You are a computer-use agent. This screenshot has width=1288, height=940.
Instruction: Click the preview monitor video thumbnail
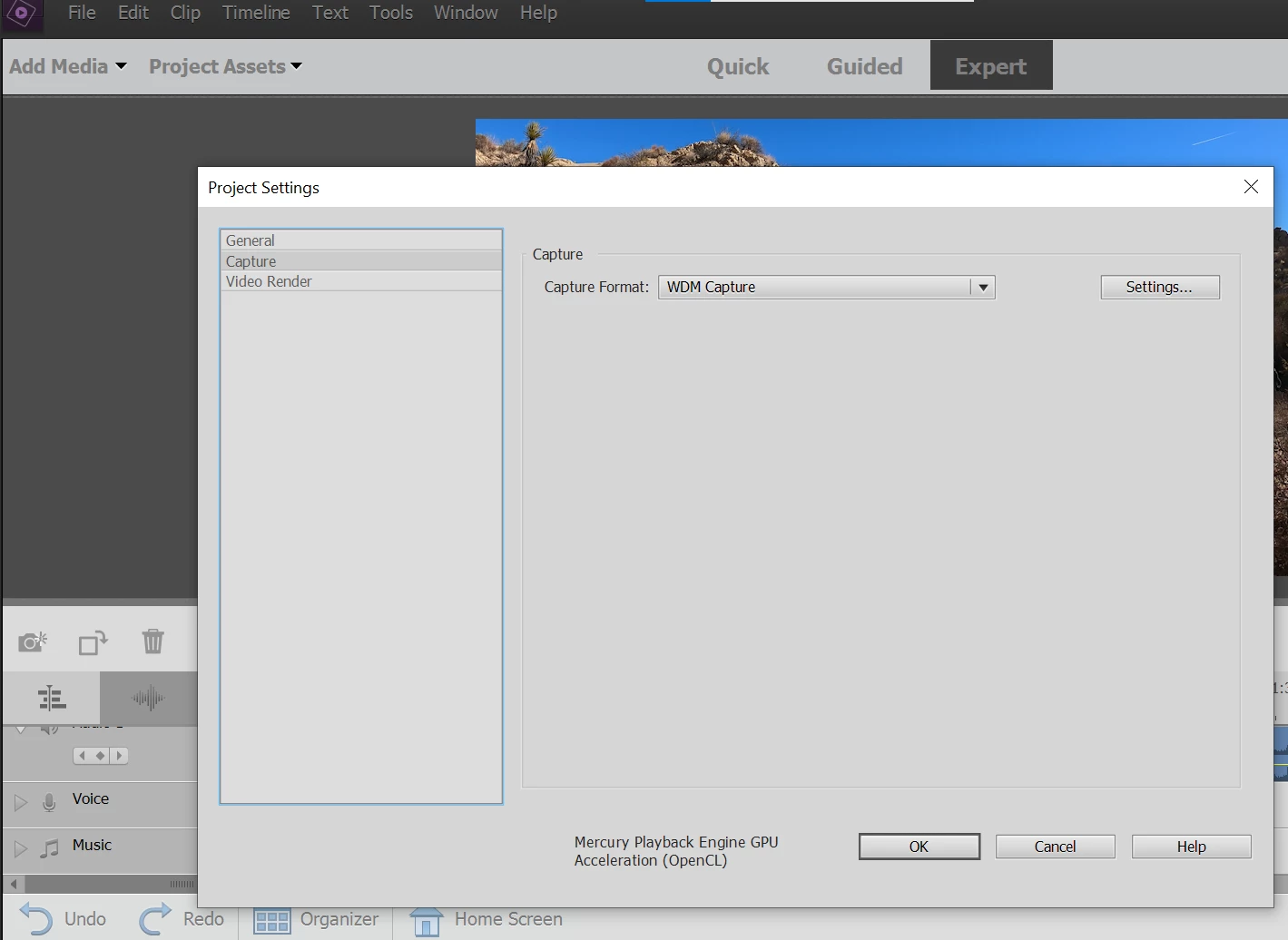click(x=880, y=142)
